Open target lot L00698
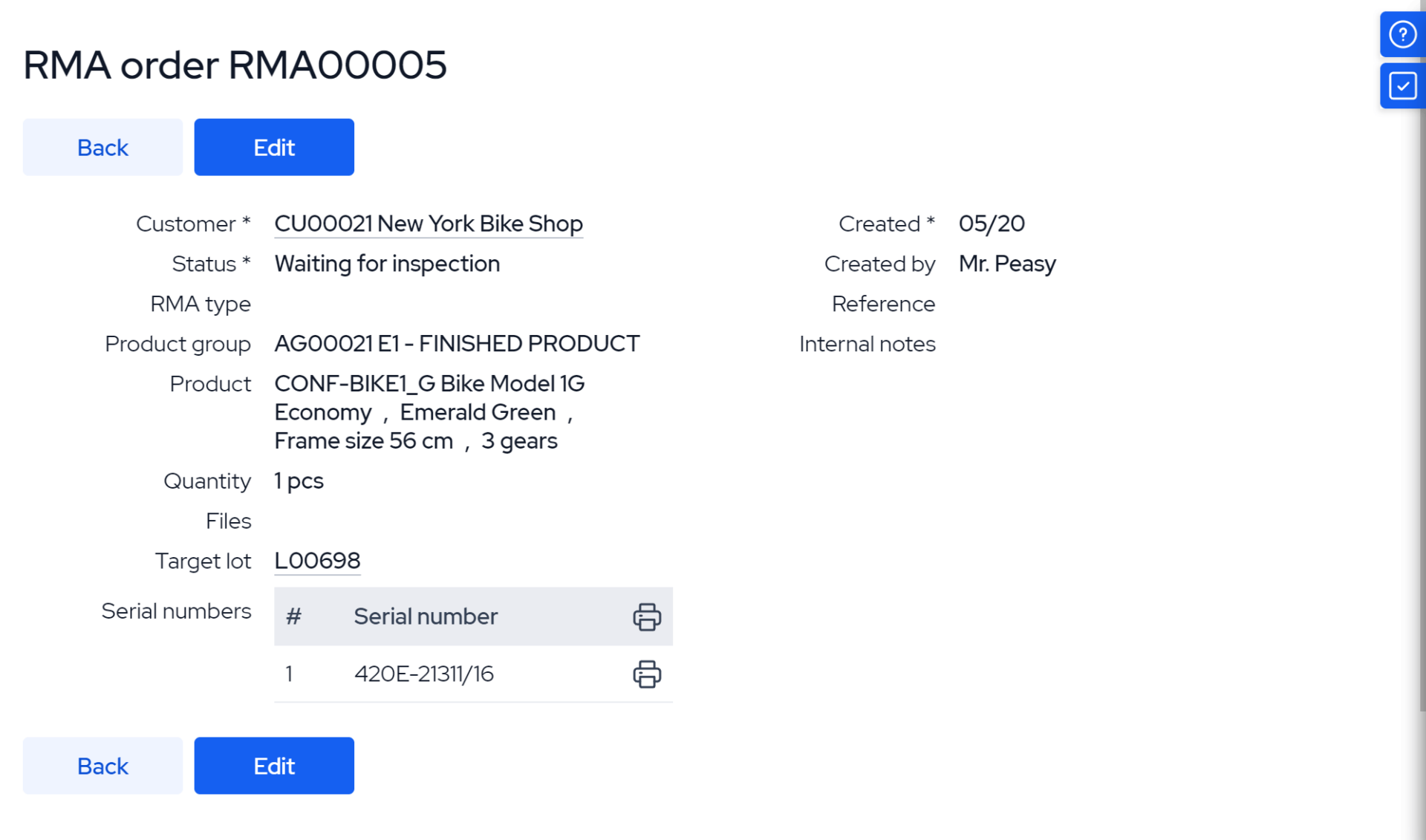Viewport: 1426px width, 840px height. (x=317, y=561)
